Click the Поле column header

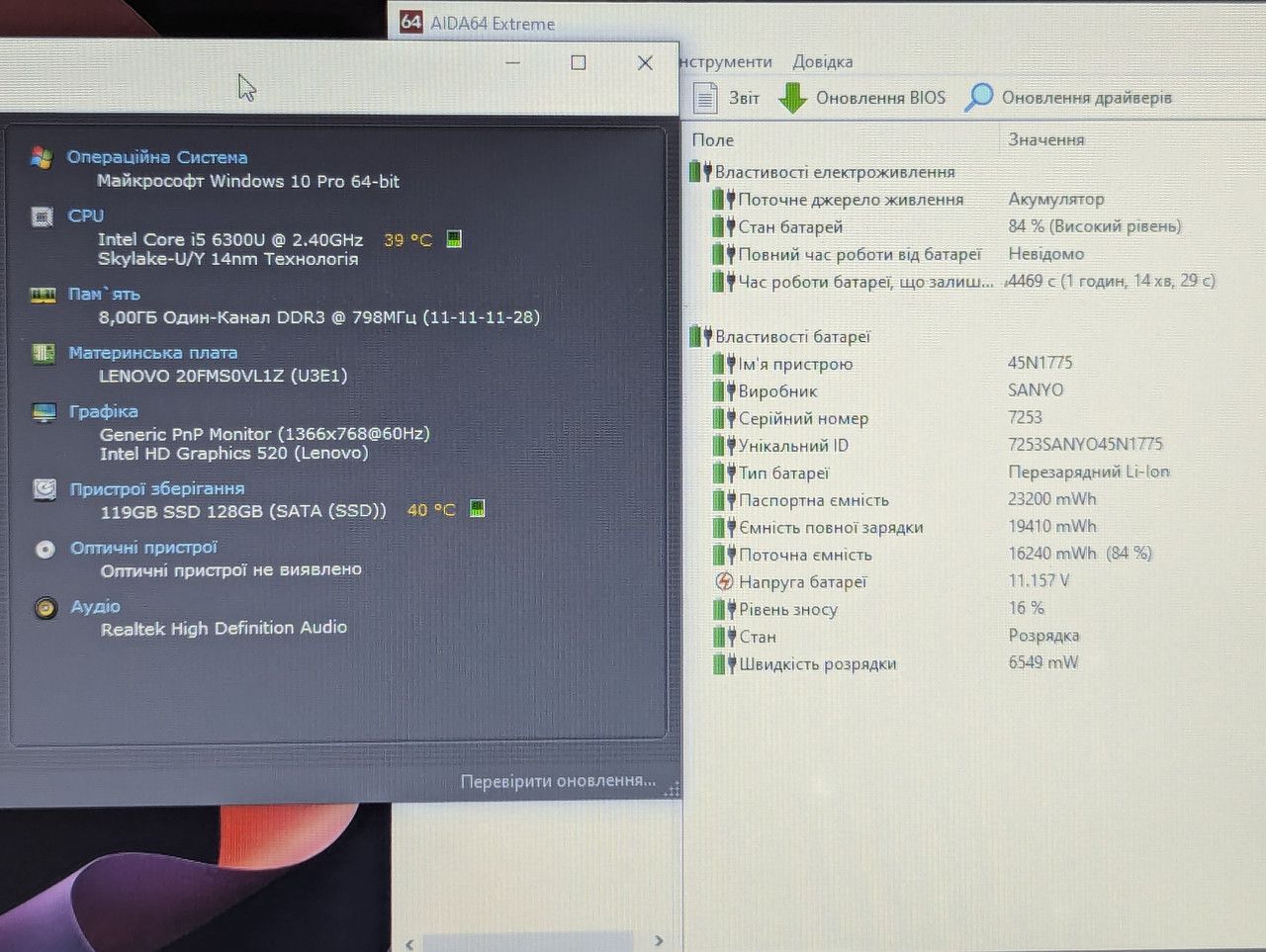click(713, 140)
